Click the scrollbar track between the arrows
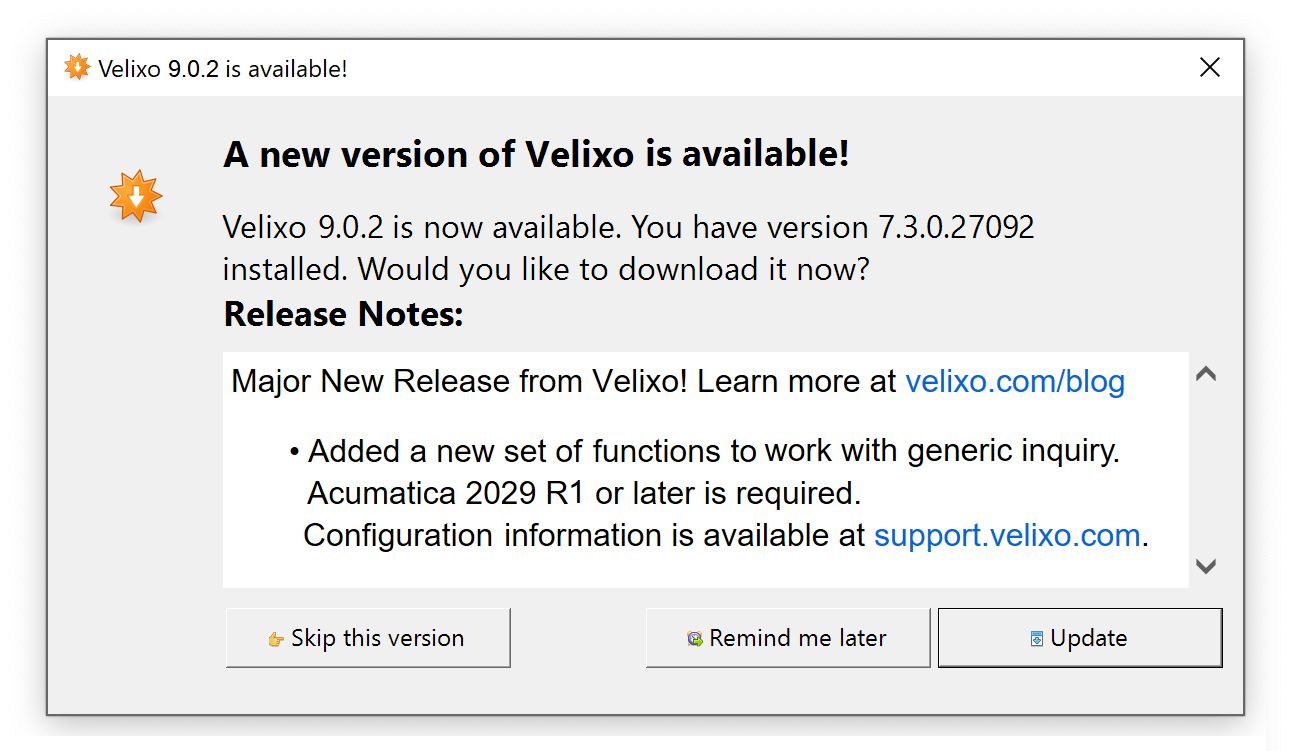1312x751 pixels. (1206, 470)
